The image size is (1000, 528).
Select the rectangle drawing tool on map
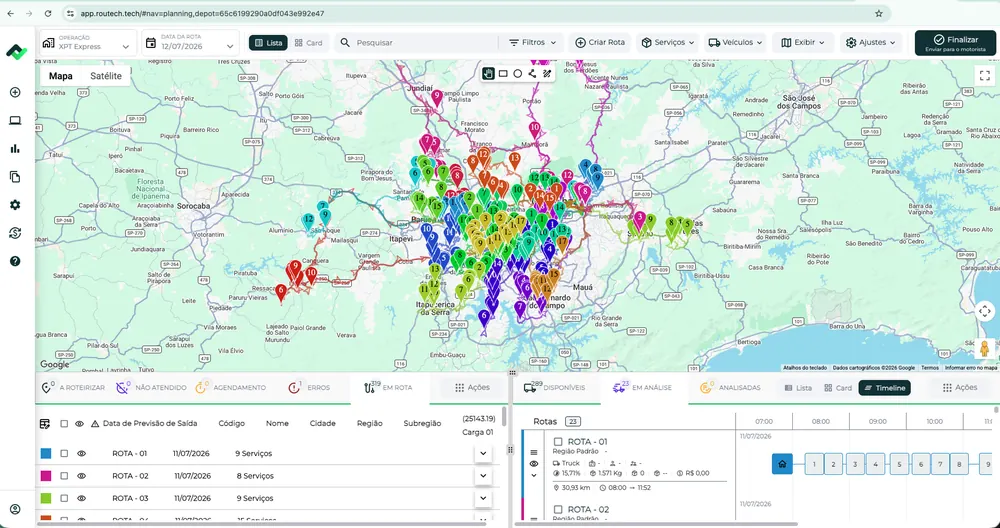click(503, 74)
